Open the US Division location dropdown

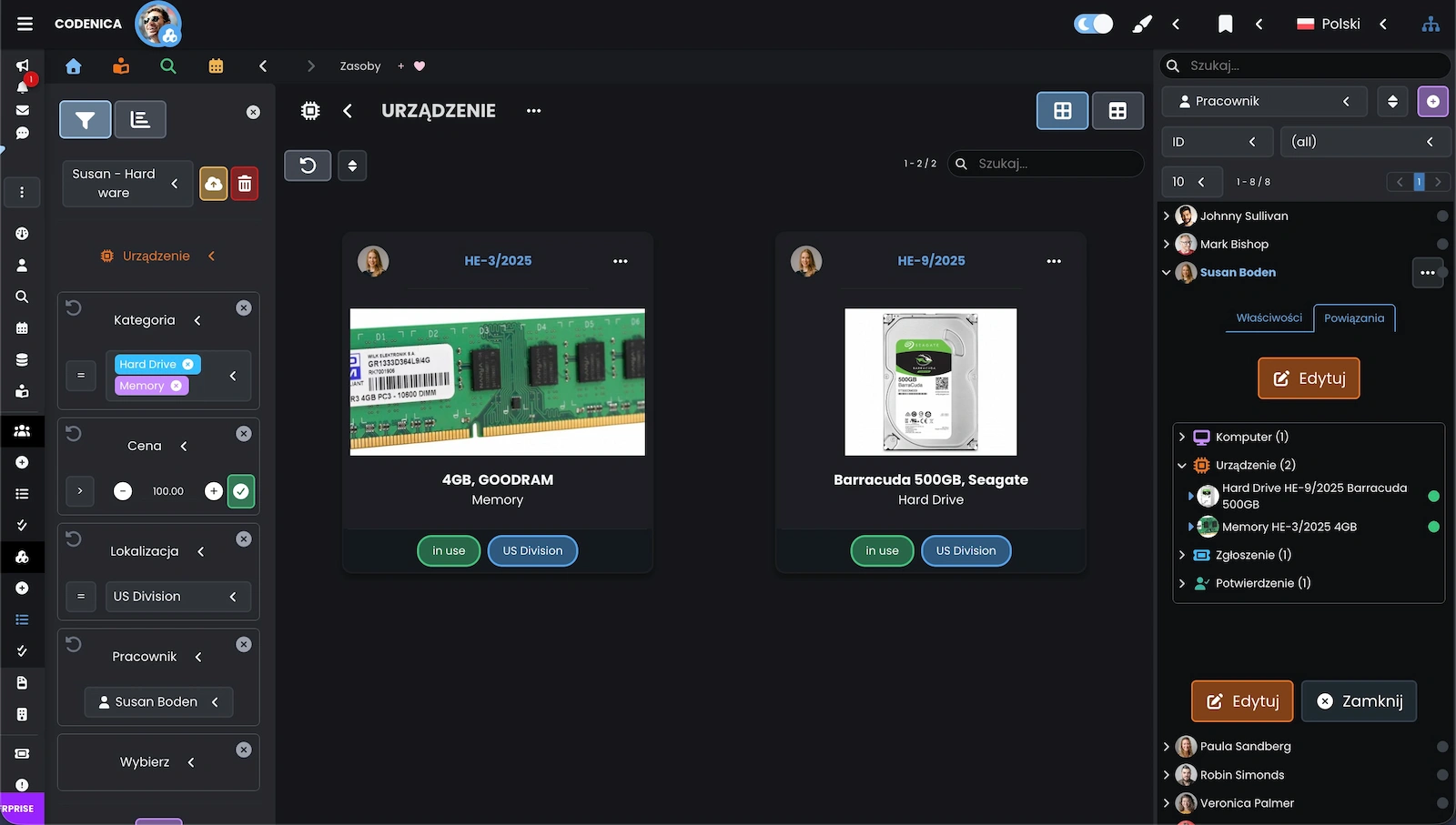177,597
